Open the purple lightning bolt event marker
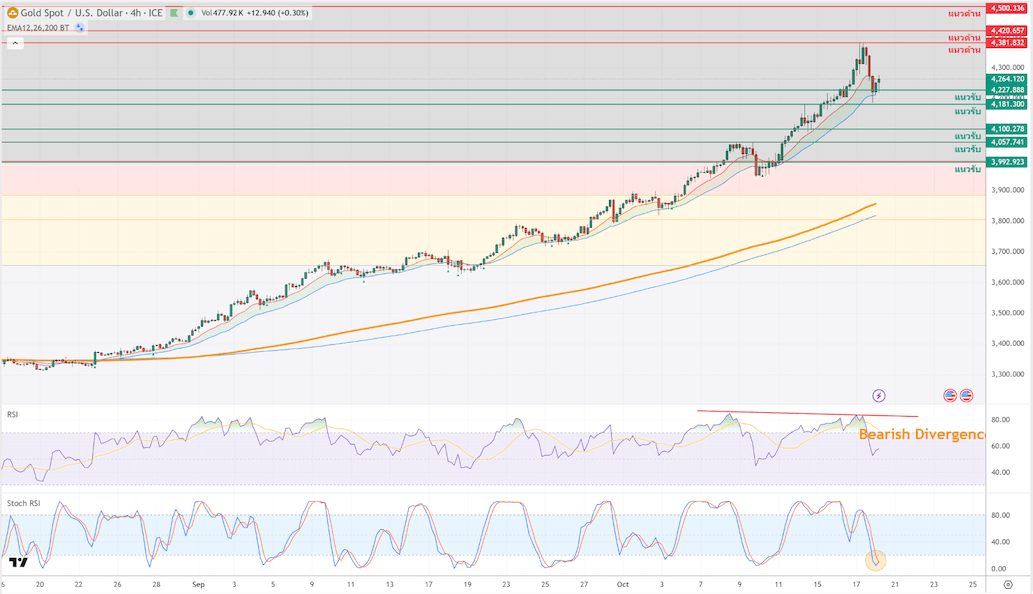Image resolution: width=1033 pixels, height=594 pixels. point(879,396)
